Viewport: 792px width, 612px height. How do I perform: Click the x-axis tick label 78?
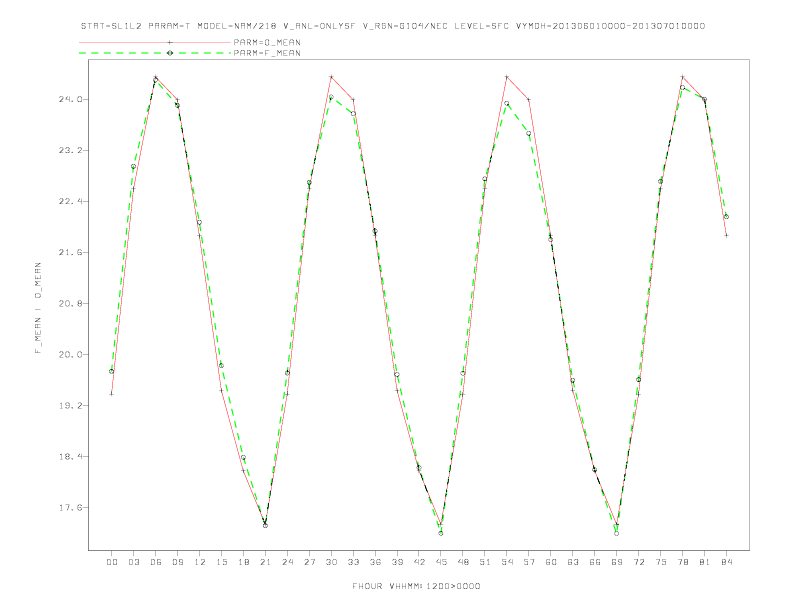point(683,562)
